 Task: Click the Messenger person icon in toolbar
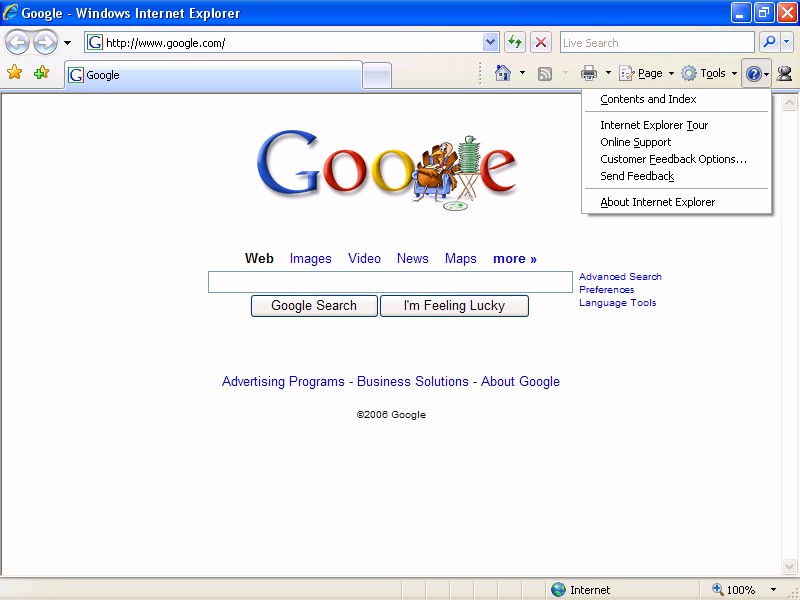pyautogui.click(x=784, y=74)
